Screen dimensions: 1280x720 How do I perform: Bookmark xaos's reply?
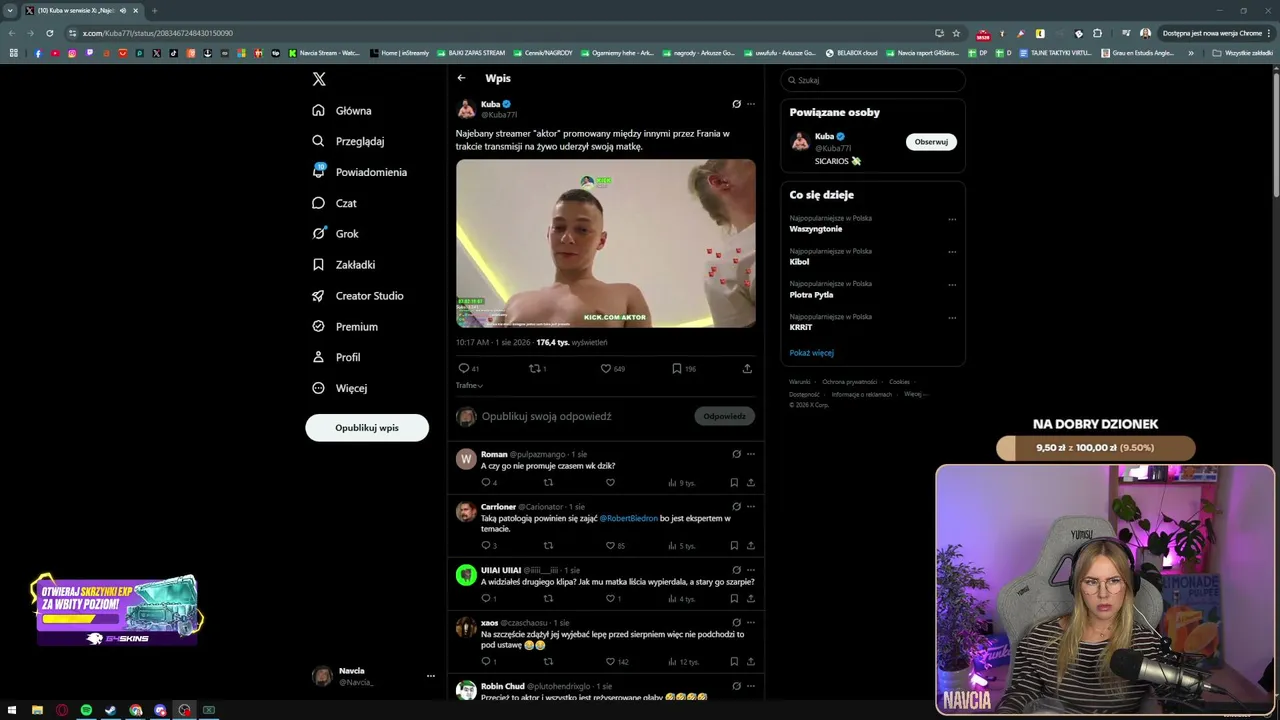(734, 662)
